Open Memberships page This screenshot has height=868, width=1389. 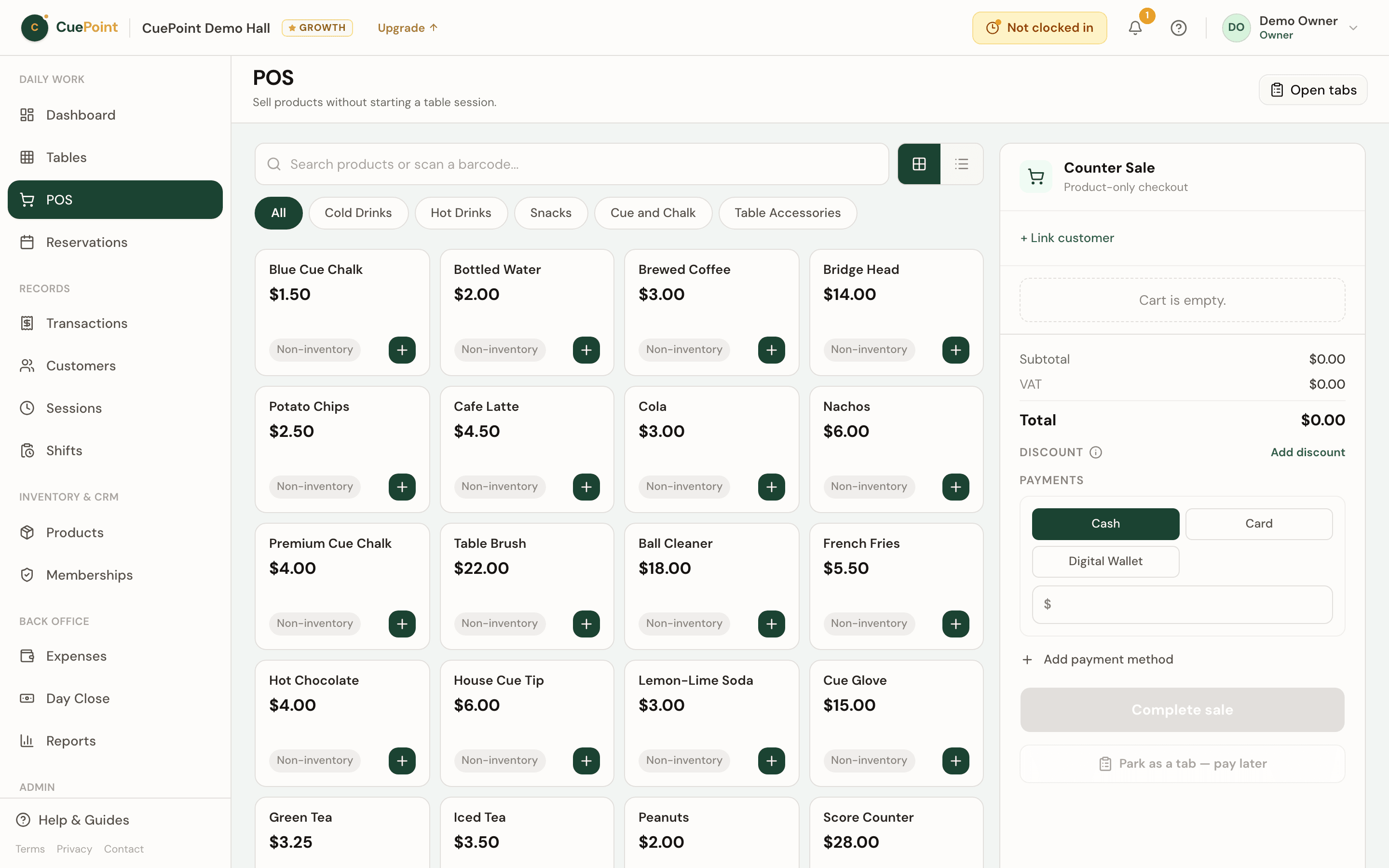[x=115, y=575]
